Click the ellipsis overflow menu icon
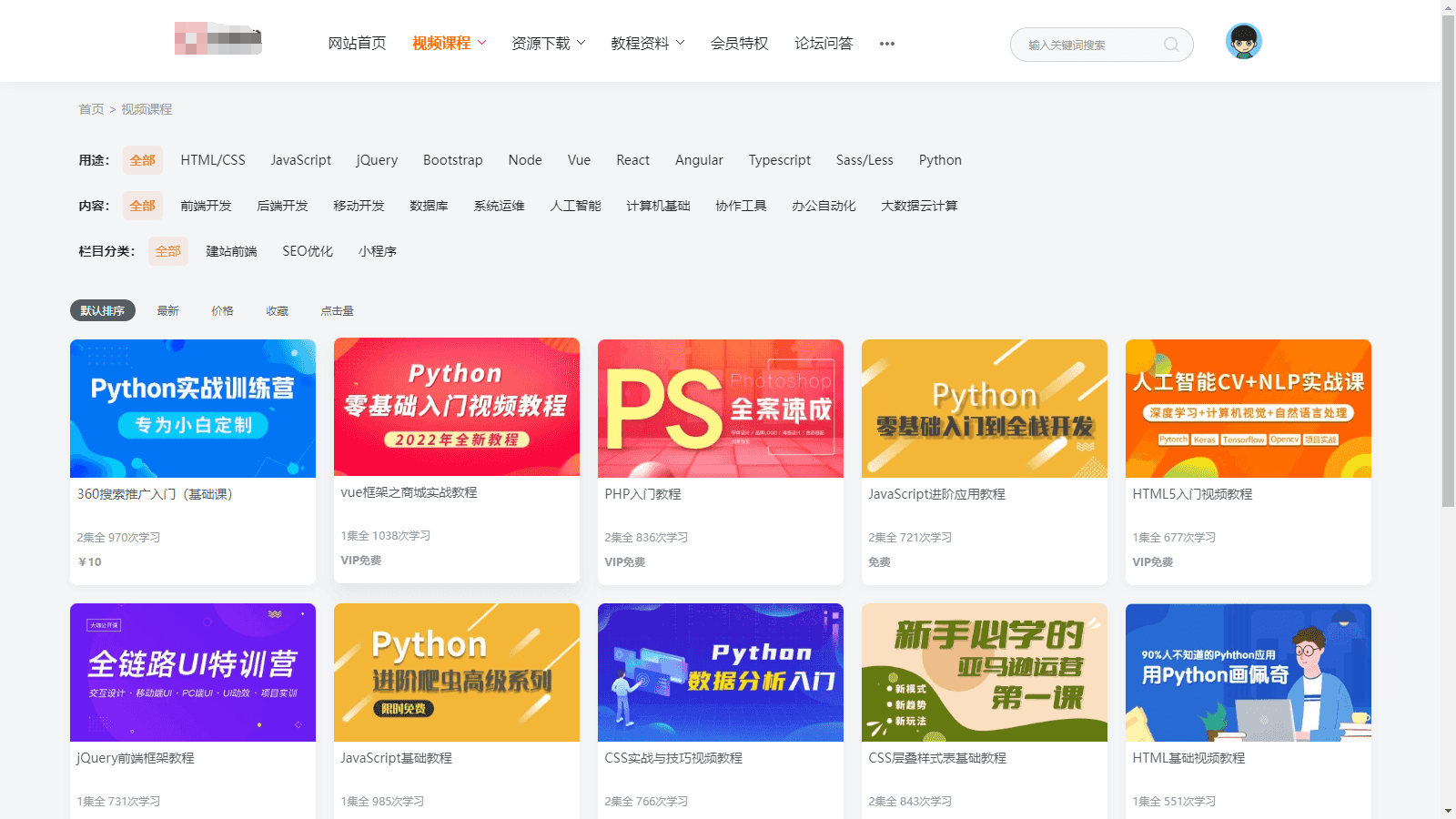 [x=886, y=43]
